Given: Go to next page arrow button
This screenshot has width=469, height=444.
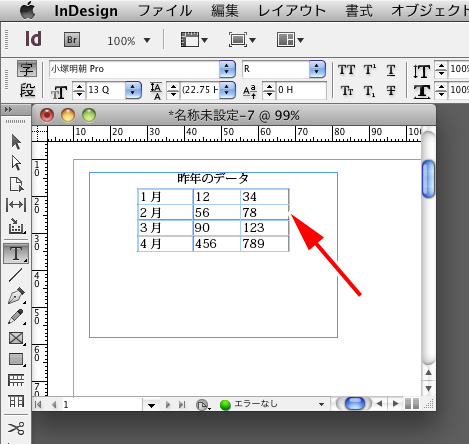Looking at the screenshot, I should point(168,405).
